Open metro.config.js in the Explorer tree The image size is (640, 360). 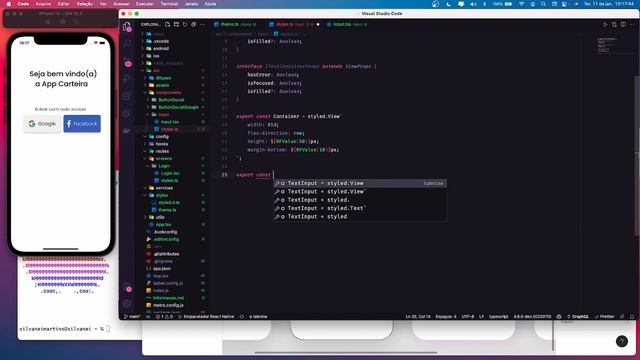click(x=168, y=305)
